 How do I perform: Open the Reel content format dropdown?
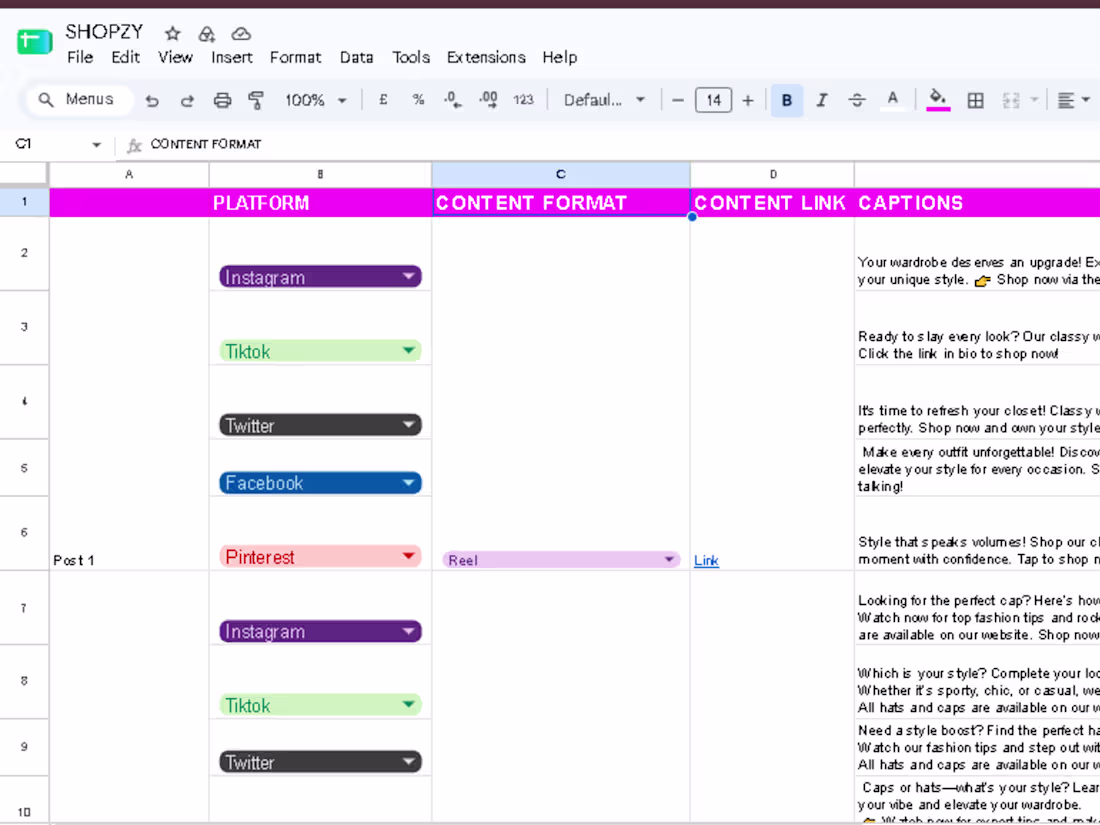[561, 560]
